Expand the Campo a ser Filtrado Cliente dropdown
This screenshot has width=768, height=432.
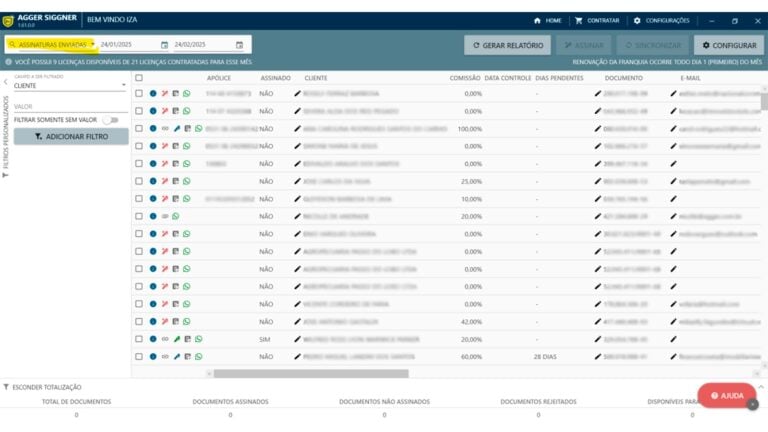[70, 86]
